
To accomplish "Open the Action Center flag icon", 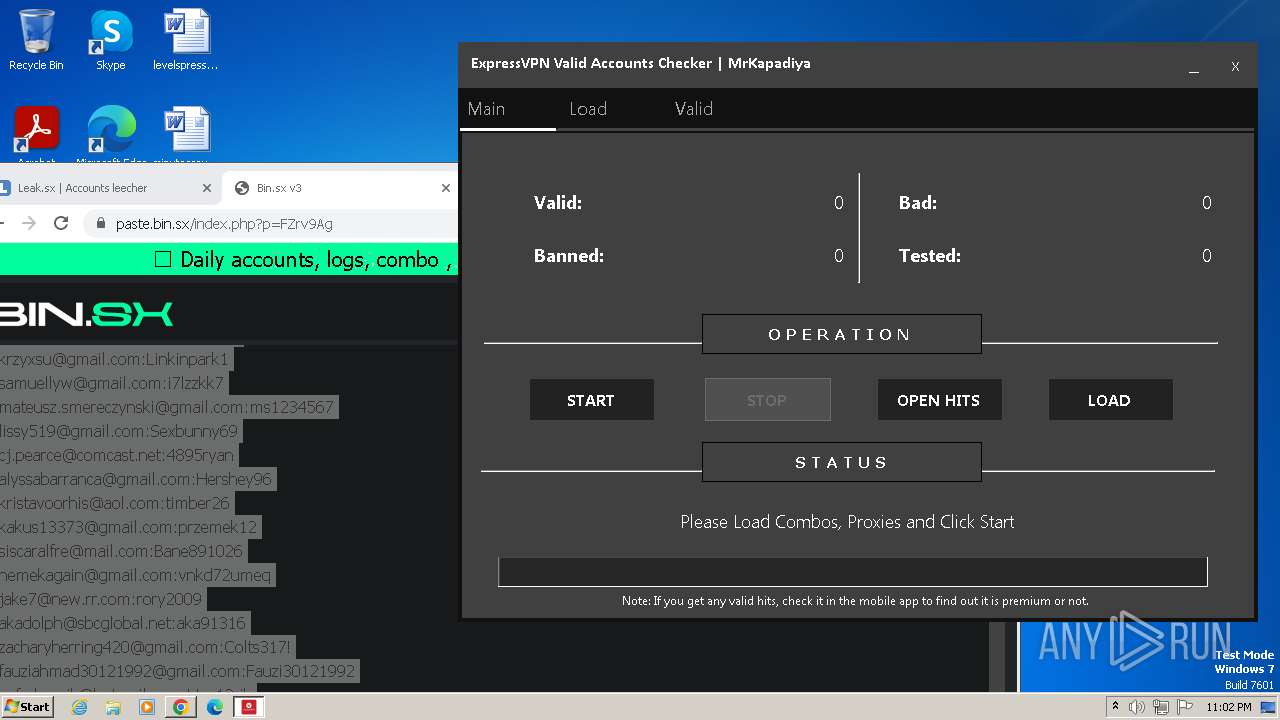I will 1183,707.
